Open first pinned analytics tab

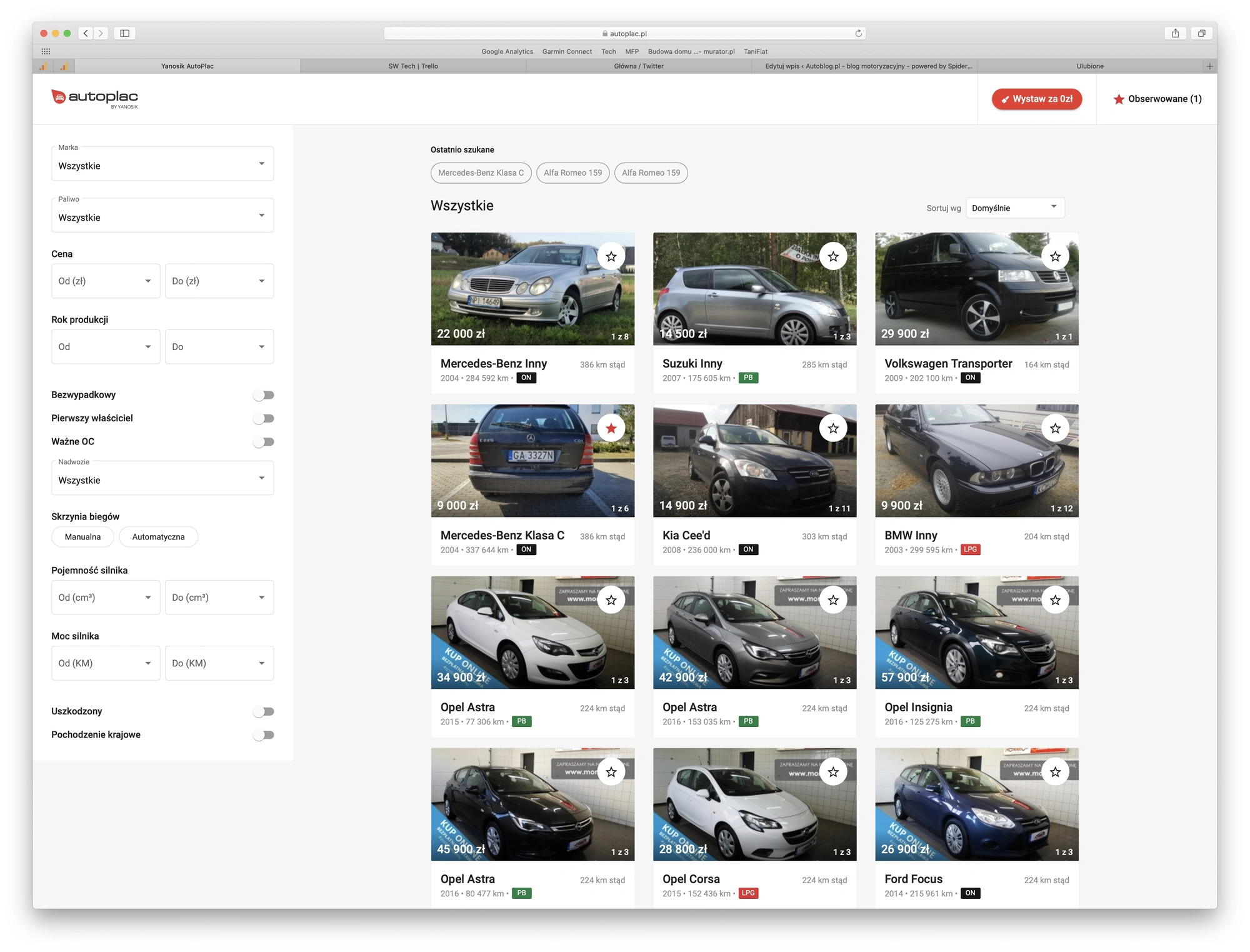(43, 66)
